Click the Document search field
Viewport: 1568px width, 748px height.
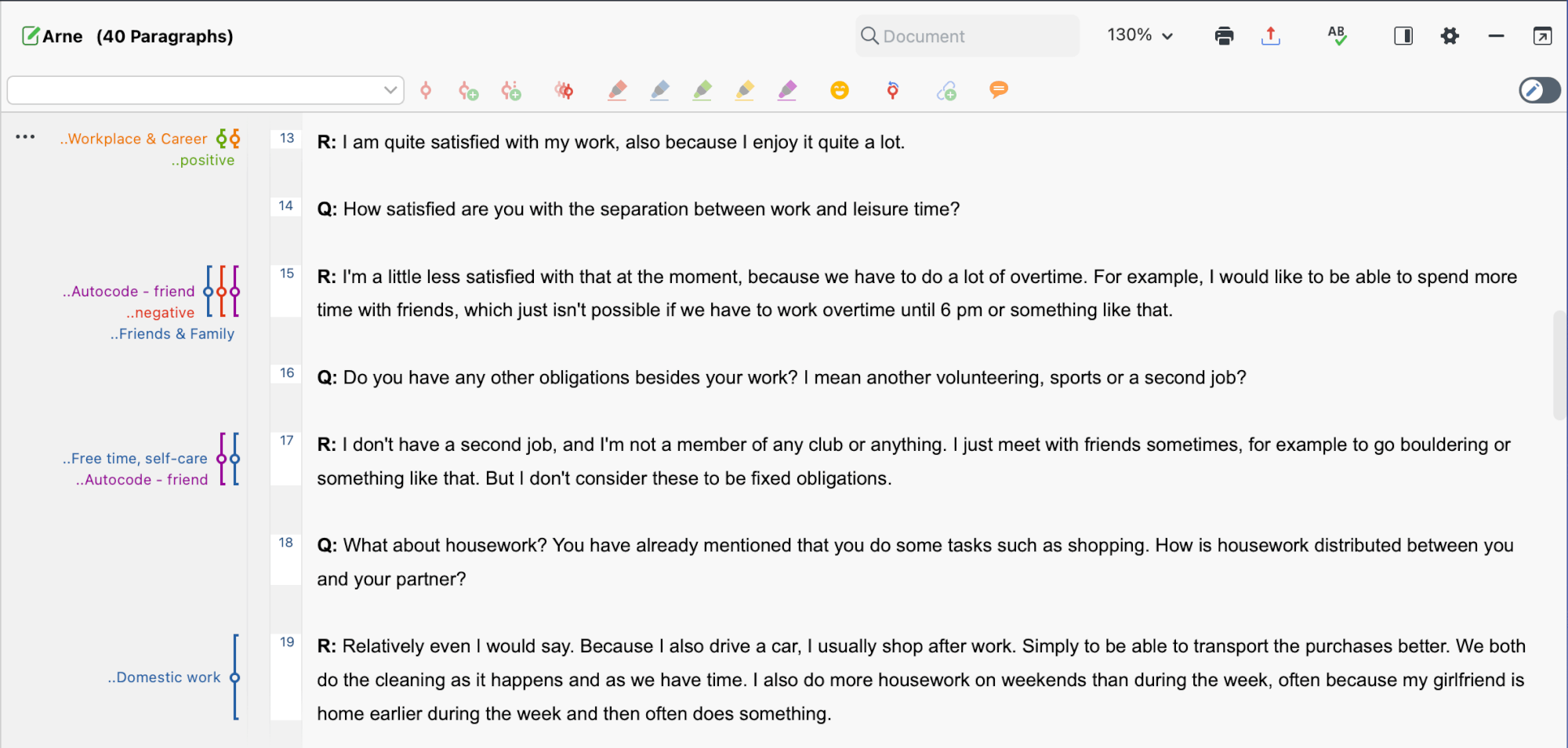pos(967,36)
